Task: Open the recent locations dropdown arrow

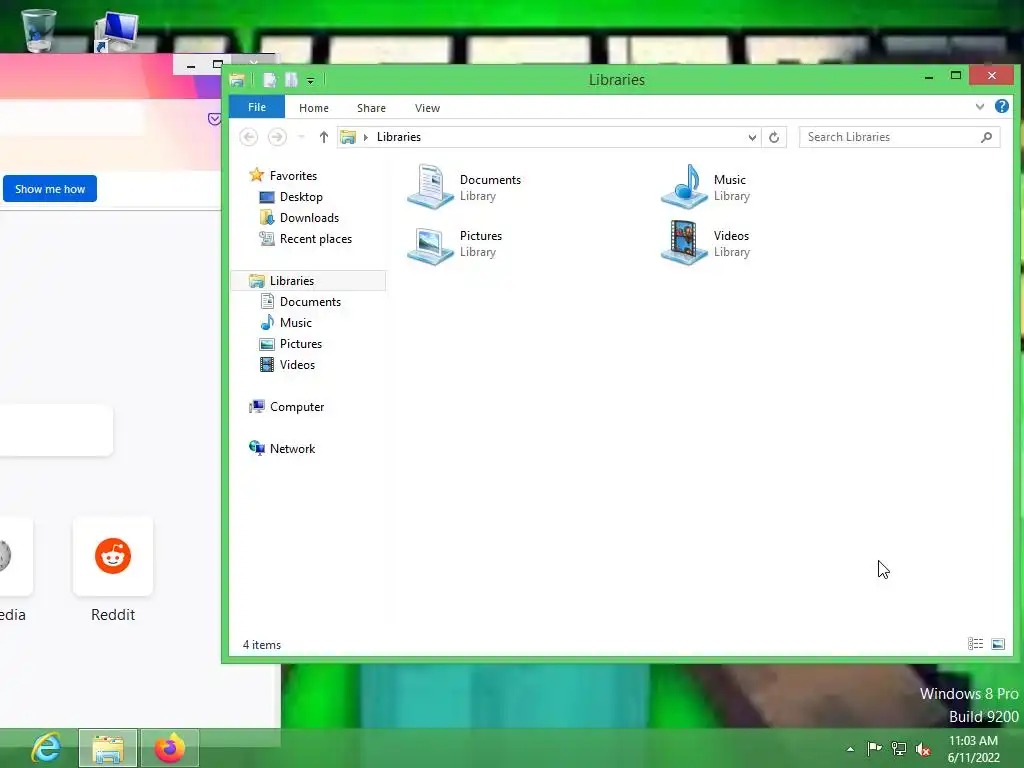Action: [x=301, y=136]
